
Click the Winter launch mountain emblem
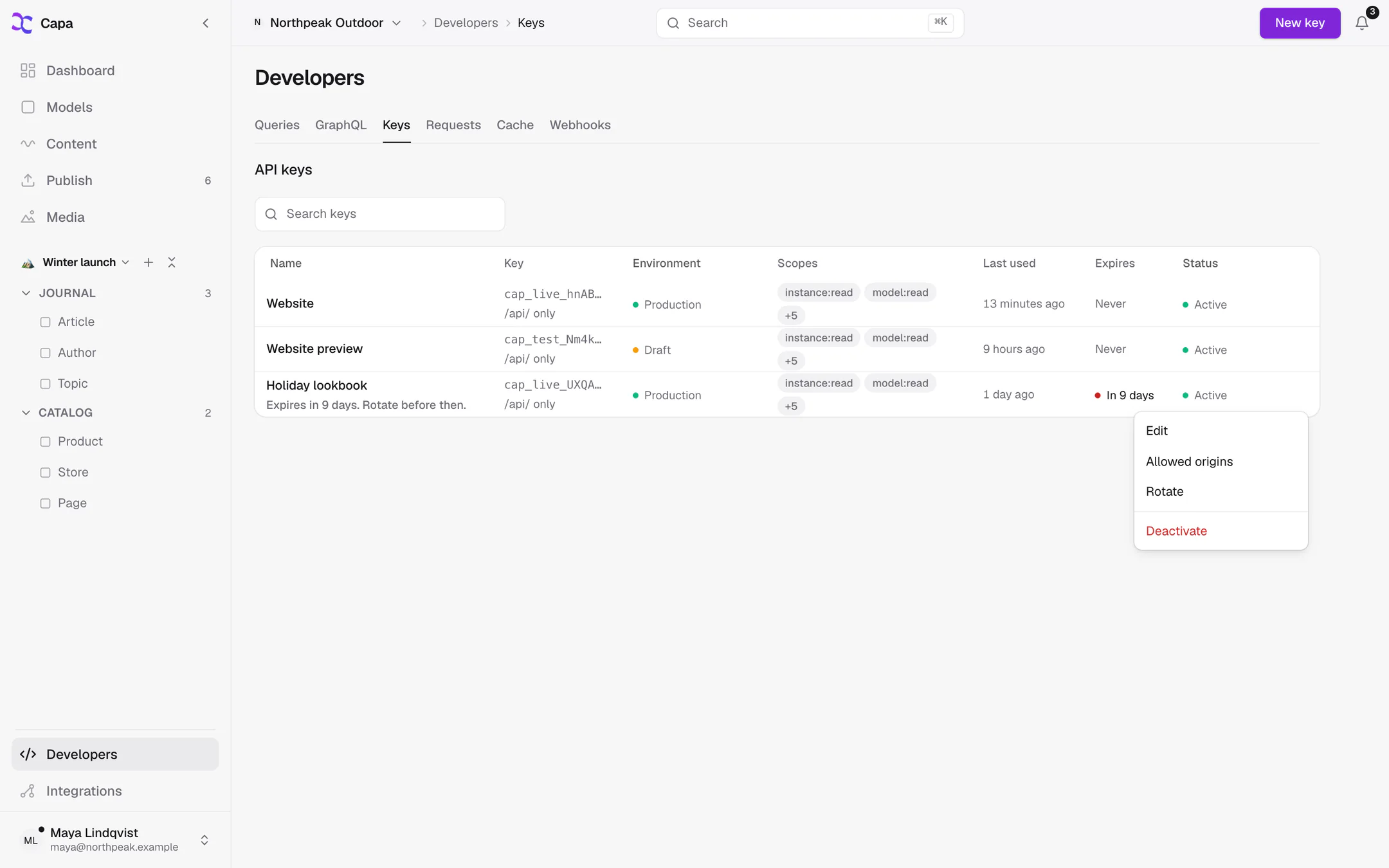point(28,263)
